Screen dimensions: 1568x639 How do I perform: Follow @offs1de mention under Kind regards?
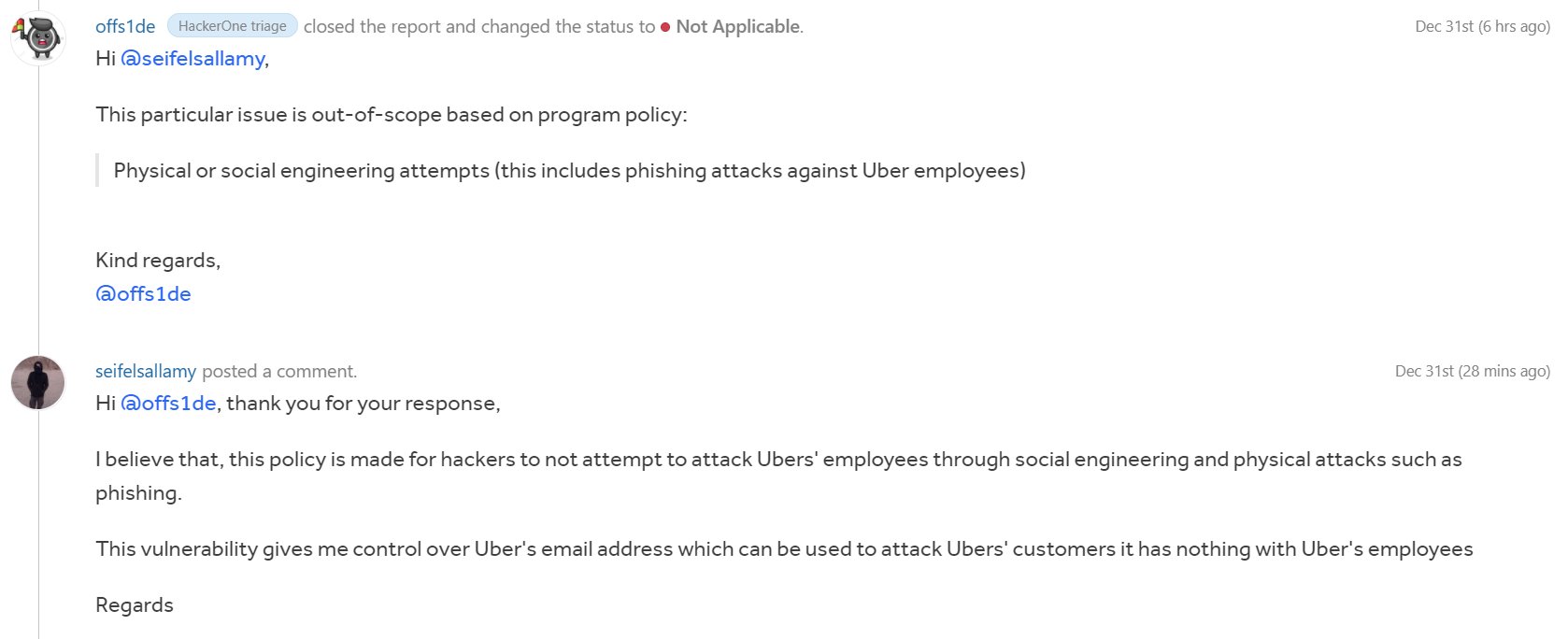pos(143,294)
